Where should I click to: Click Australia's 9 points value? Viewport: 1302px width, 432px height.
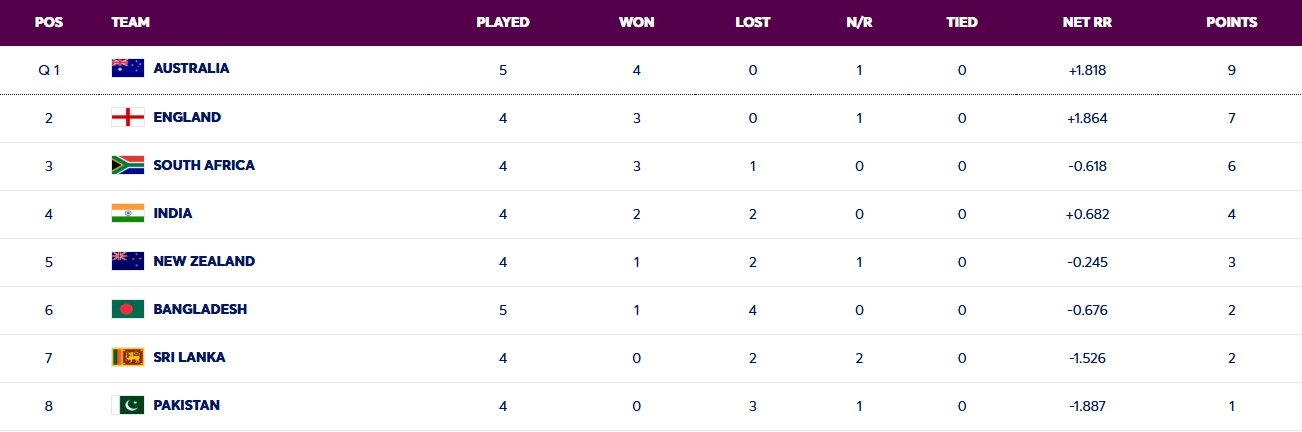click(x=1232, y=70)
